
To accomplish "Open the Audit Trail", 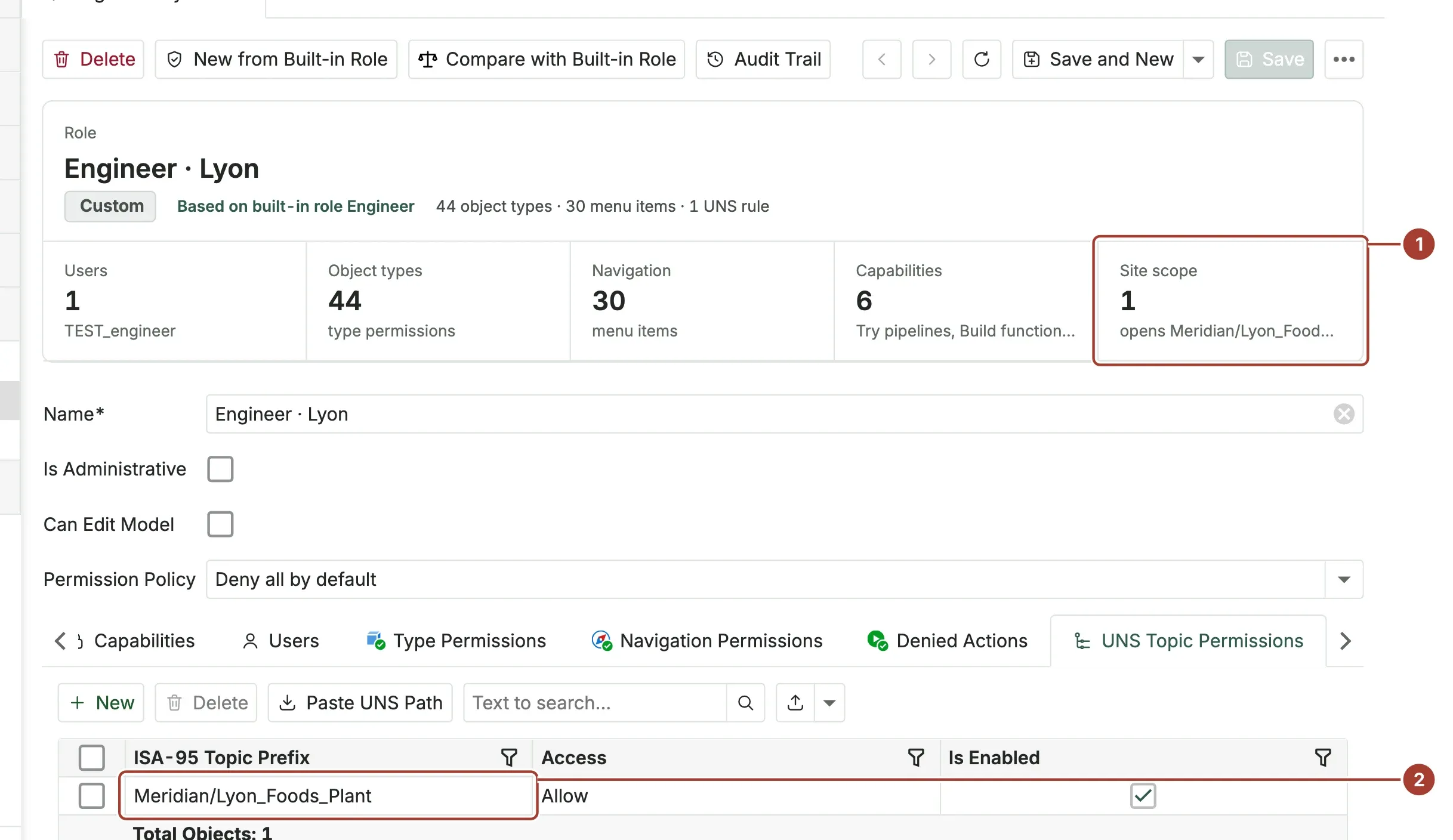I will [x=763, y=59].
